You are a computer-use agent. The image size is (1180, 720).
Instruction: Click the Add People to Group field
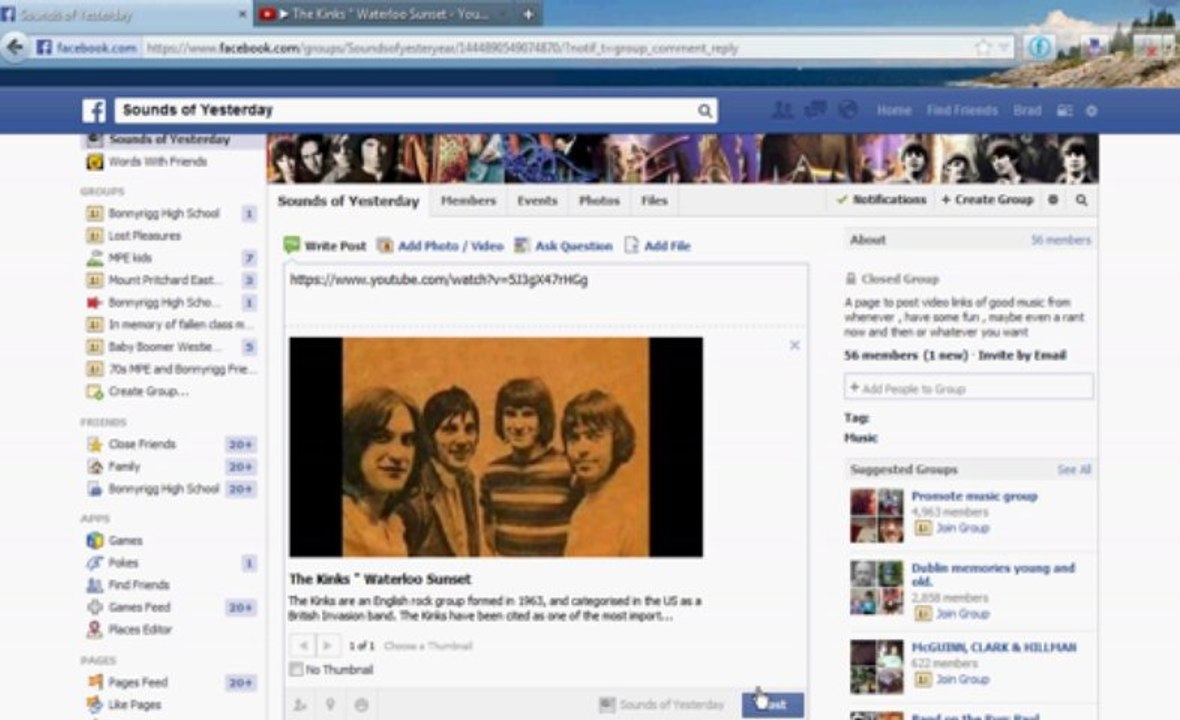(x=969, y=388)
